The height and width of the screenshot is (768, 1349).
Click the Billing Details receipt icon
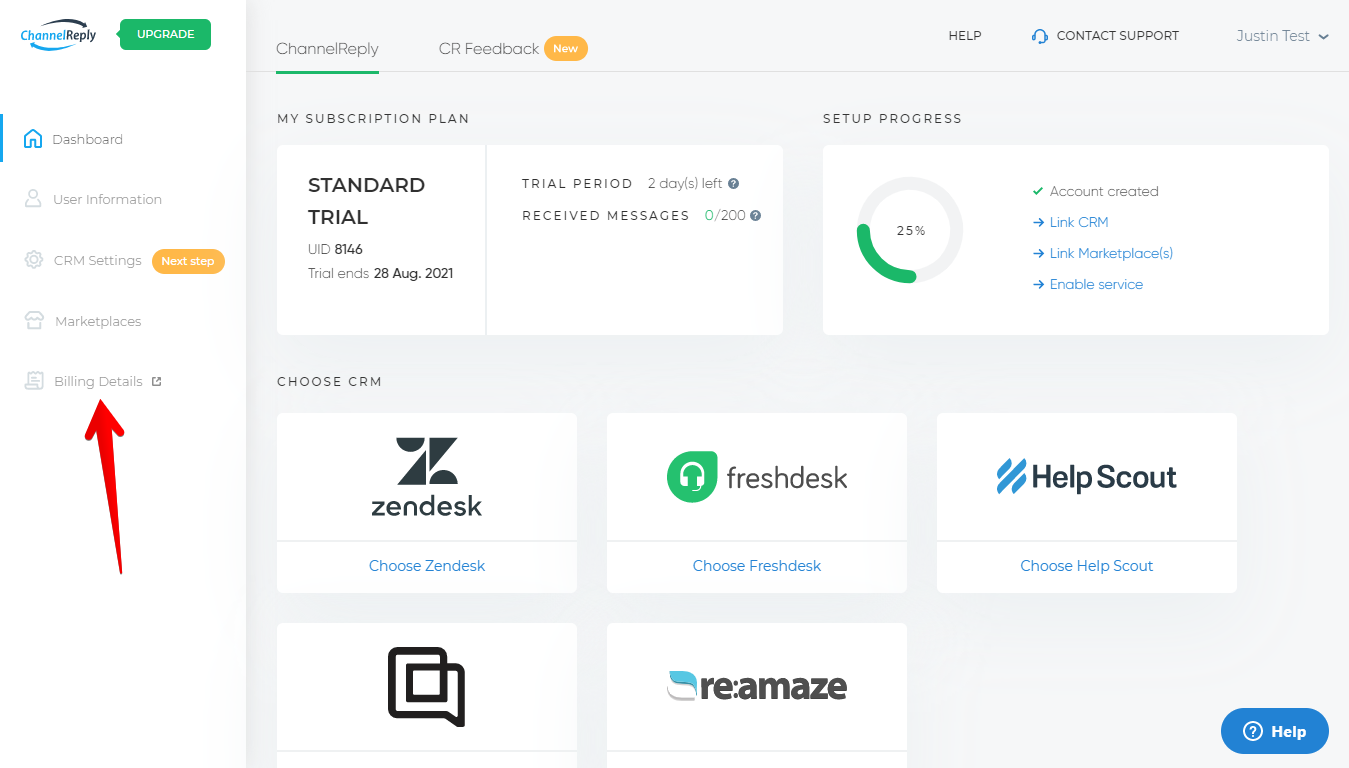(x=34, y=381)
